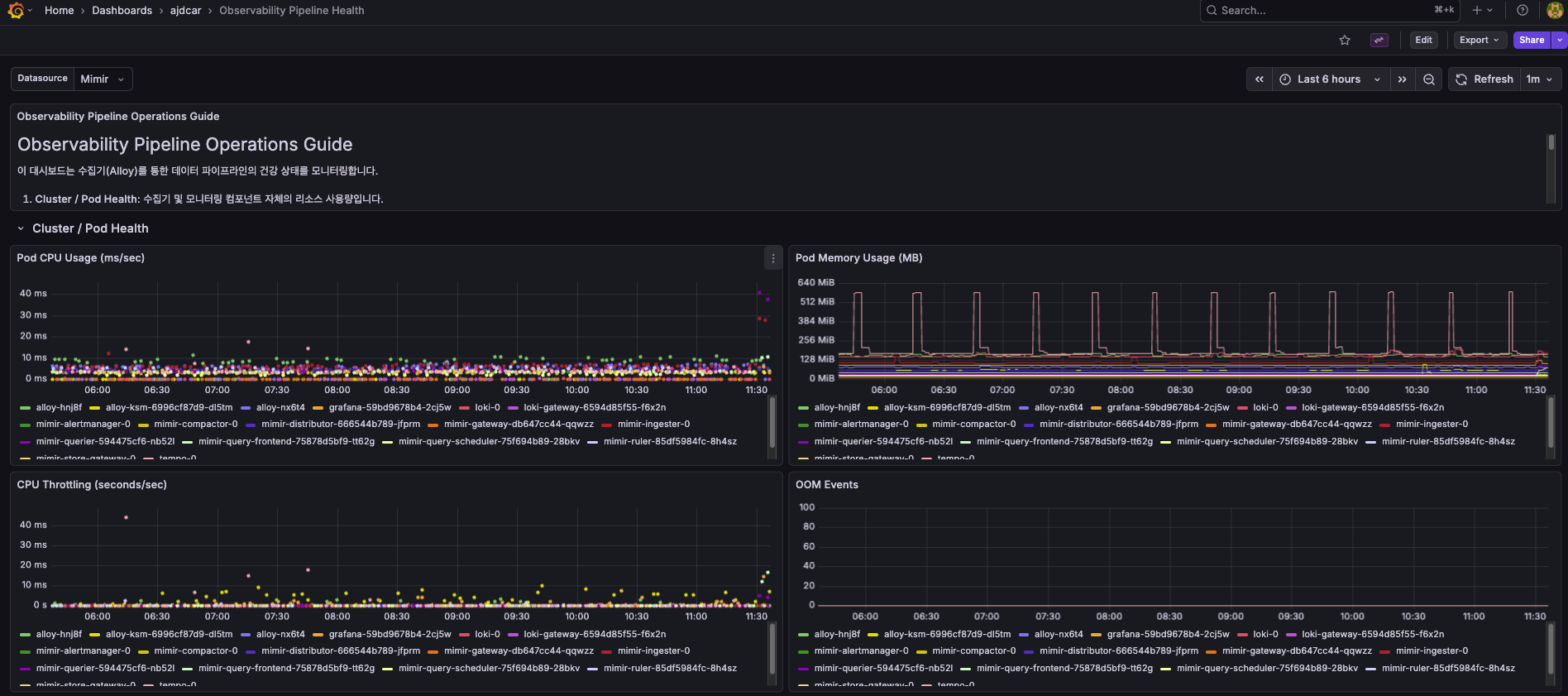Click the large Observability Pipeline Operations Guide heading
This screenshot has width=1568, height=696.
185,145
